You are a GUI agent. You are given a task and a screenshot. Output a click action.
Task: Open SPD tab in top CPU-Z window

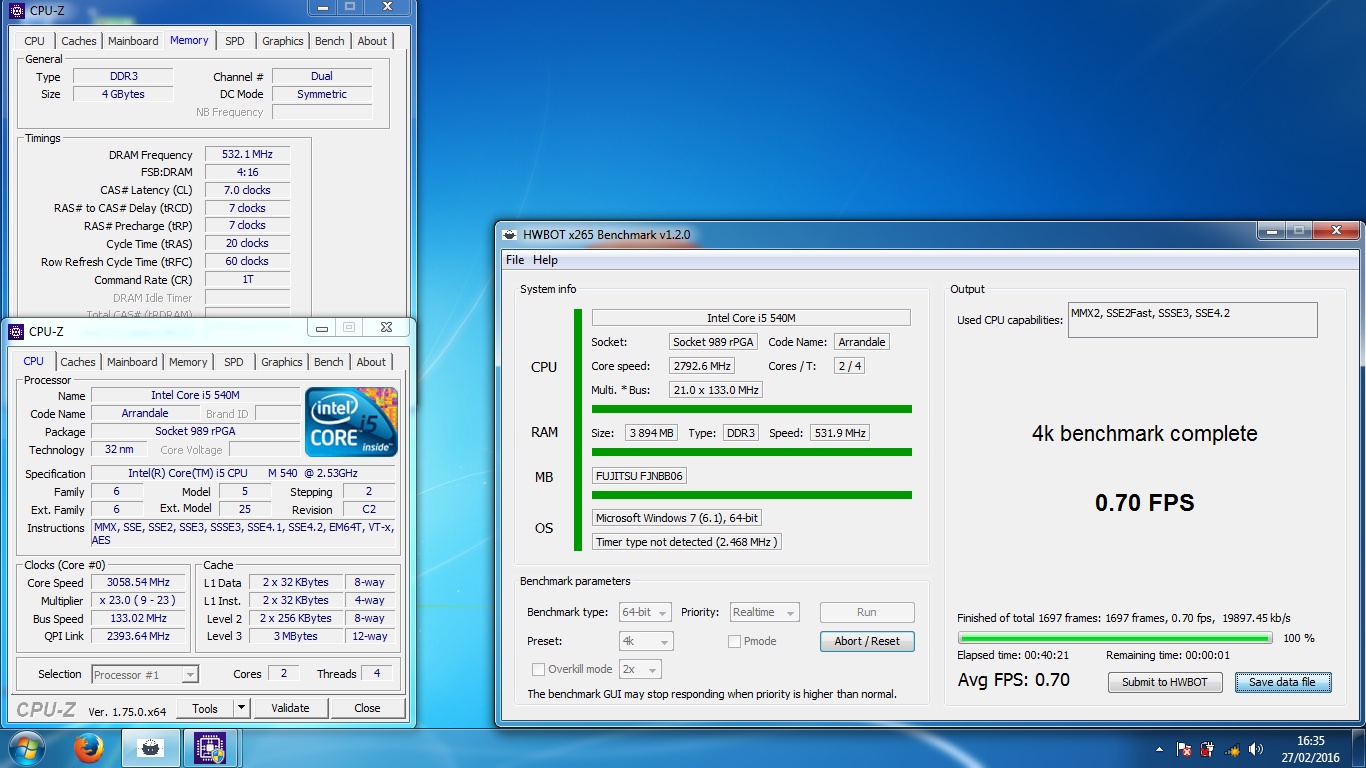234,41
